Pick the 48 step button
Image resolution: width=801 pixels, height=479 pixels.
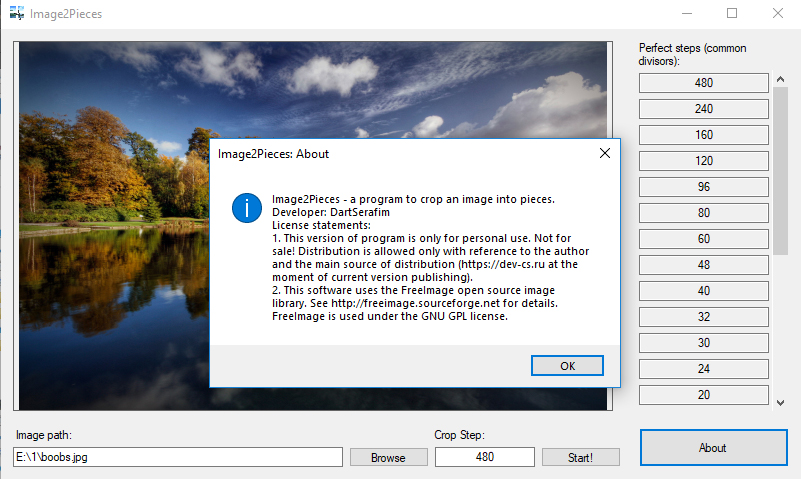[x=703, y=265]
